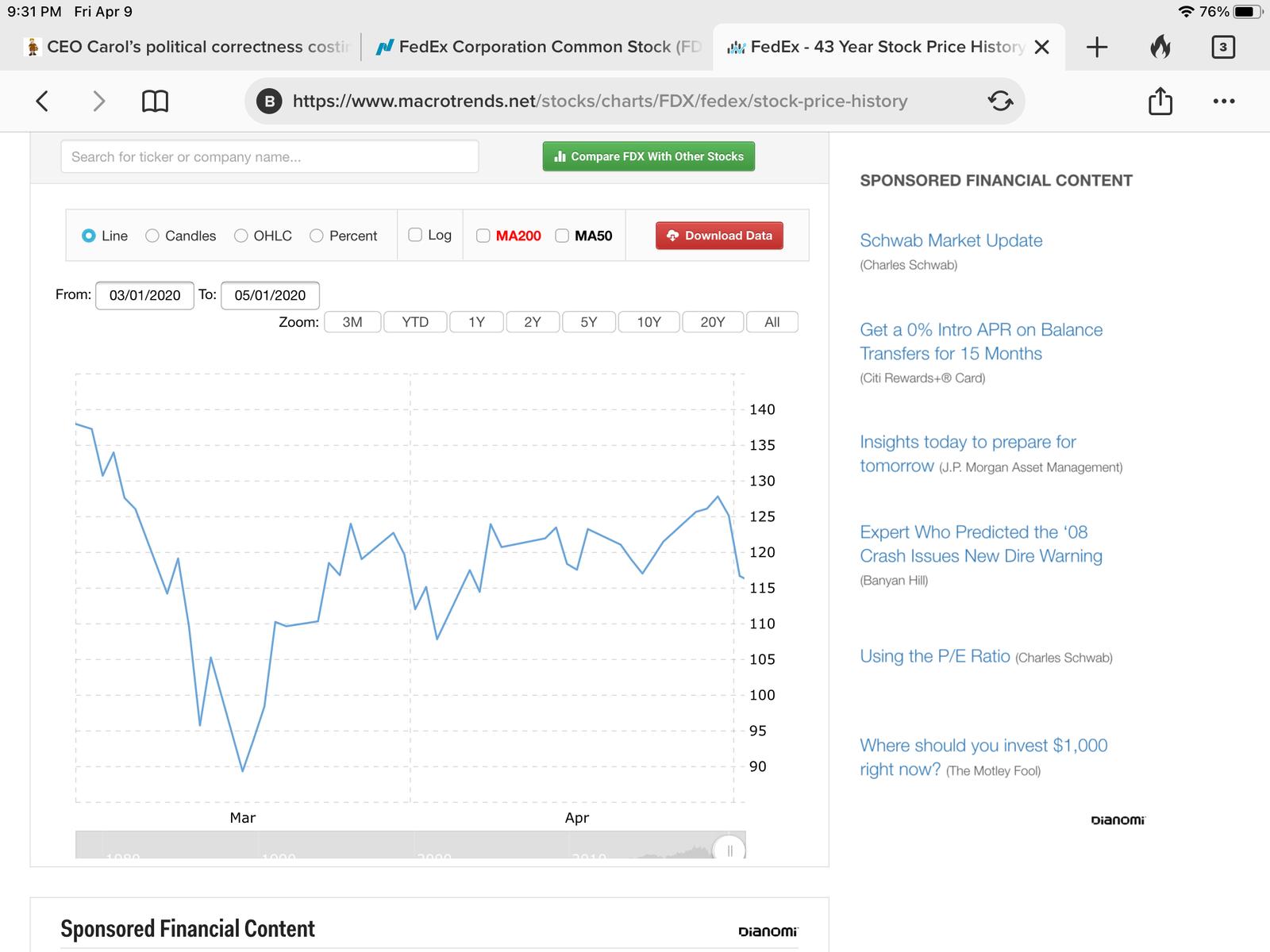Click the Download Data button
The height and width of the screenshot is (952, 1270).
click(719, 236)
